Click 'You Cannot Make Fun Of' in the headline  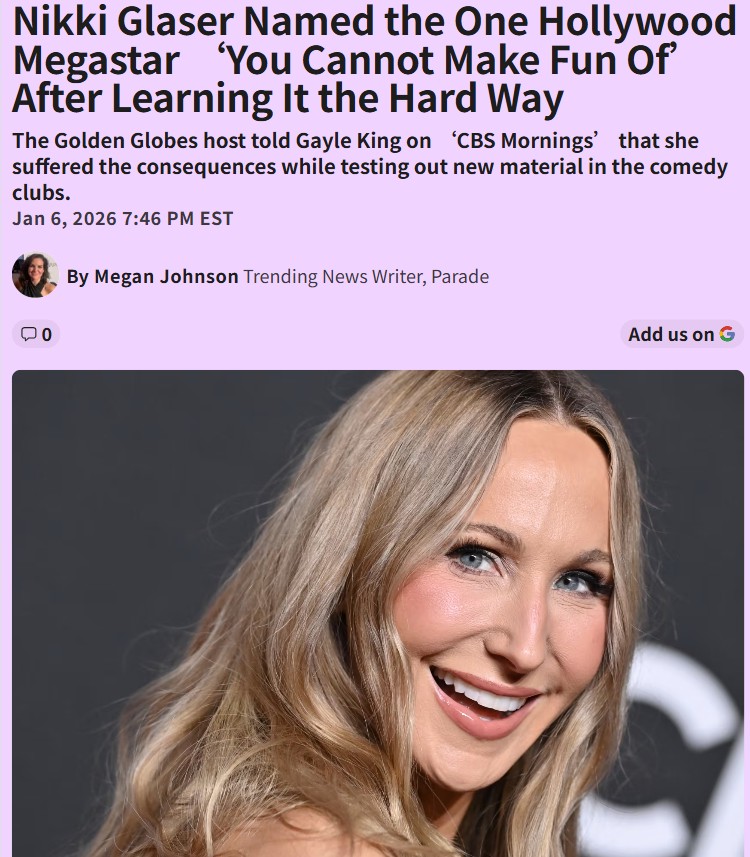(448, 60)
